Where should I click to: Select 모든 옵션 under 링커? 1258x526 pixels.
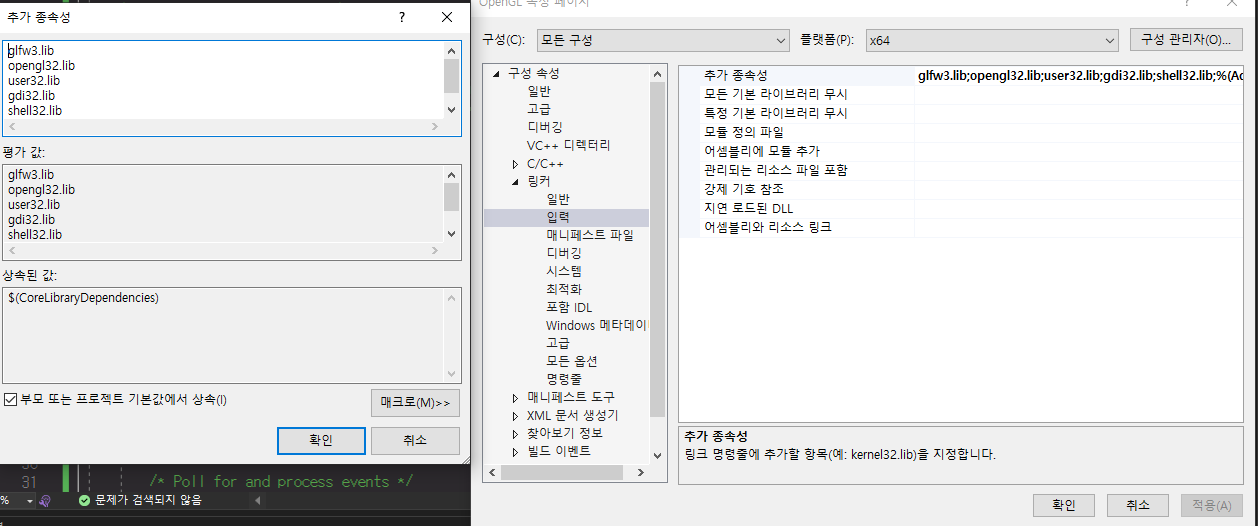(x=572, y=361)
